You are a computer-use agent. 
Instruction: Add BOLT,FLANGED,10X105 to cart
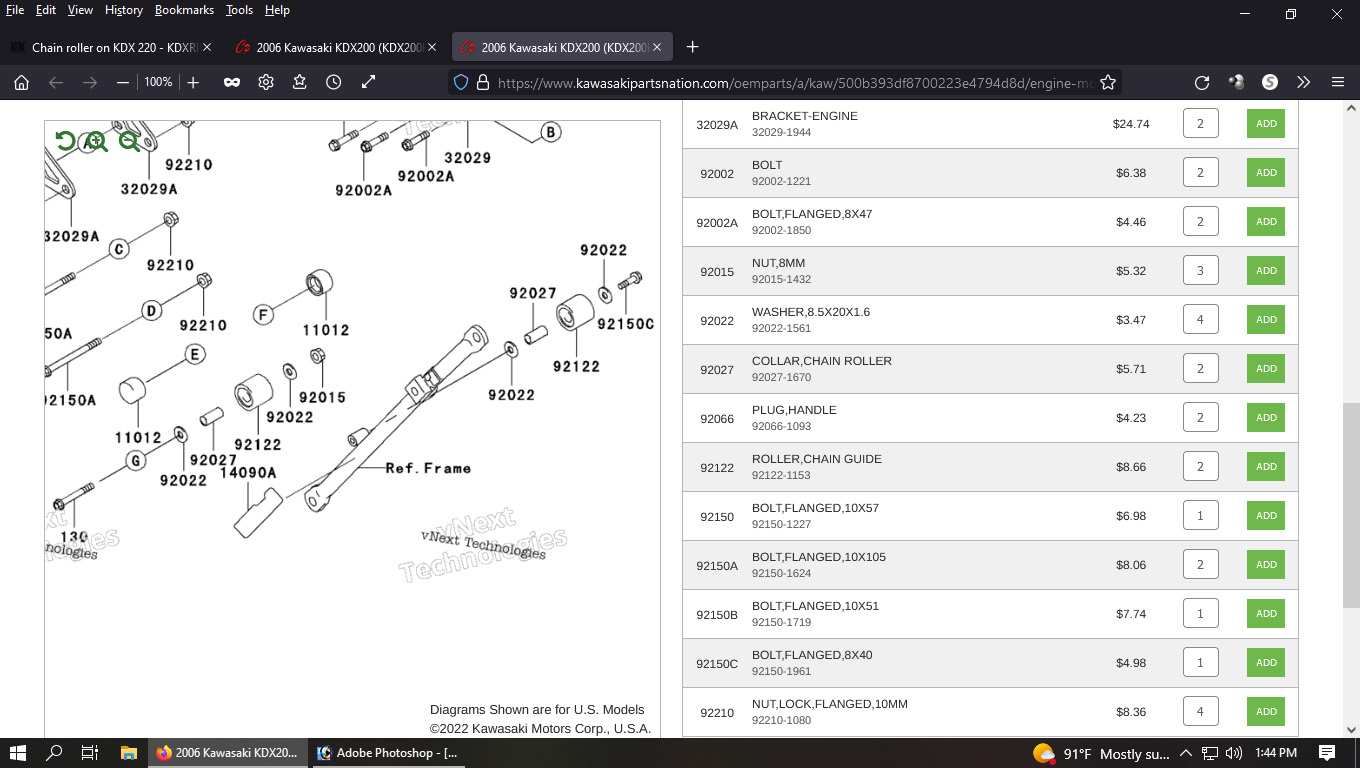[x=1266, y=565]
